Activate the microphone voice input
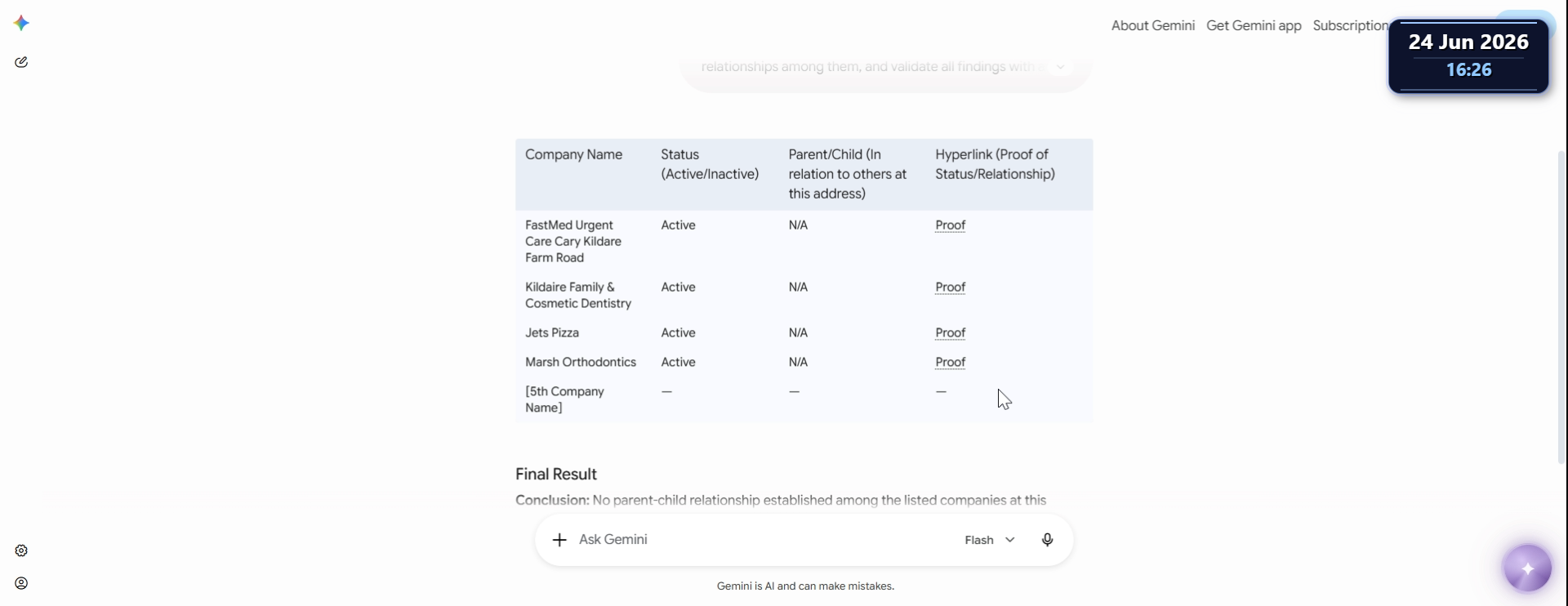The height and width of the screenshot is (606, 1568). [x=1047, y=540]
